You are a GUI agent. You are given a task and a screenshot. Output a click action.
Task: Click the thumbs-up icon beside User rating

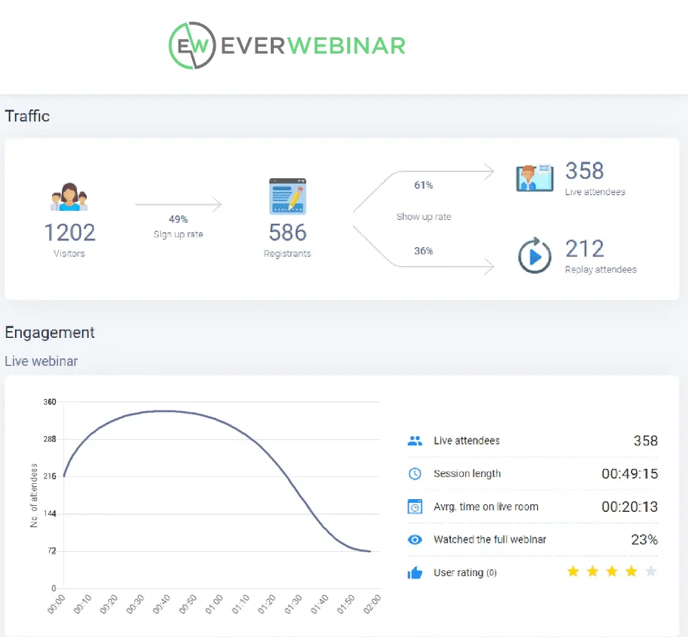coord(415,573)
